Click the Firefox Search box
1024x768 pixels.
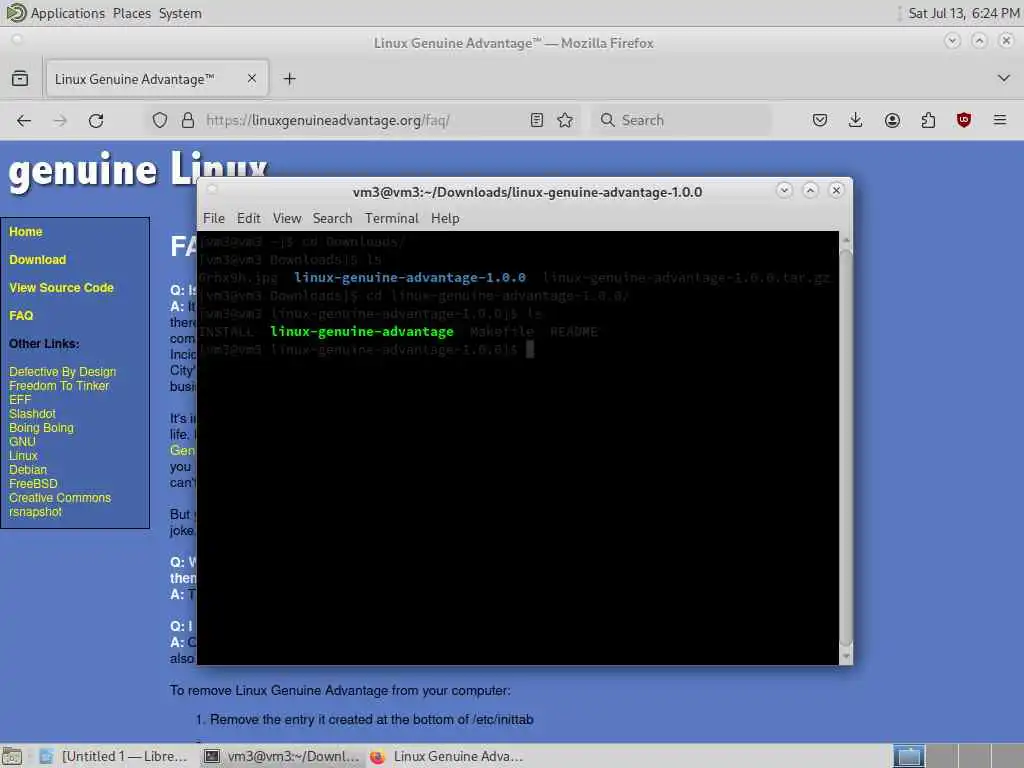tap(682, 120)
